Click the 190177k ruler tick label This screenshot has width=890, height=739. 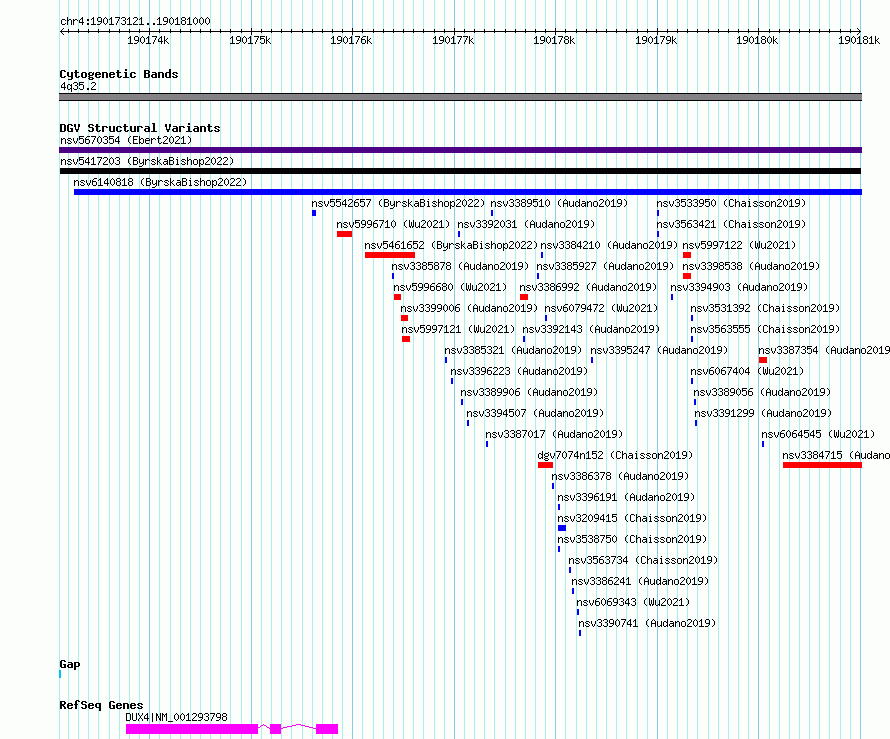pyautogui.click(x=453, y=40)
